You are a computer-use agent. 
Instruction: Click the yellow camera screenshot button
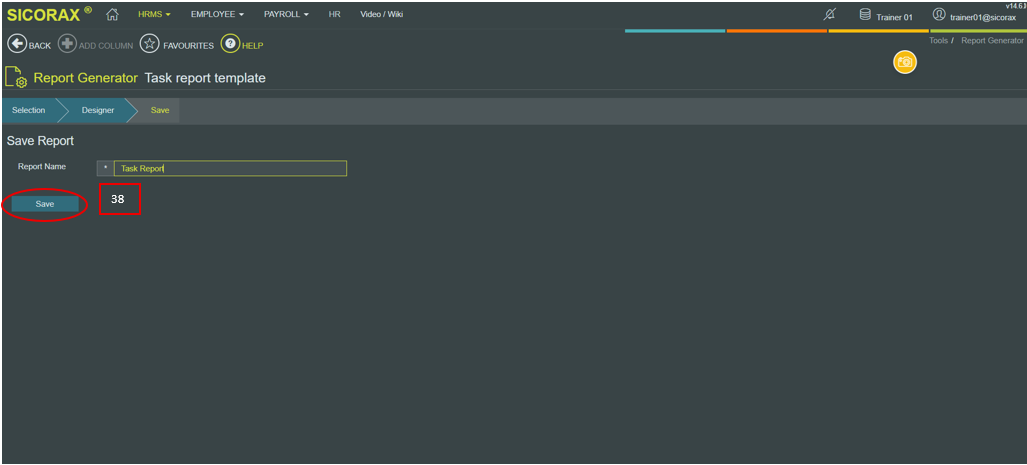coord(905,62)
